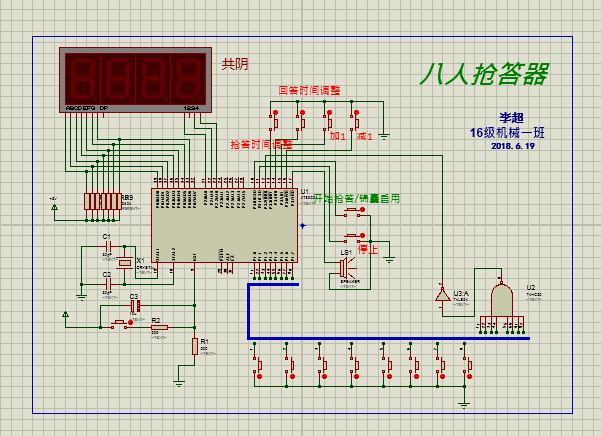Screen dimensions: 601x436
Task: Click the rightmost player button on bus
Action: click(467, 367)
